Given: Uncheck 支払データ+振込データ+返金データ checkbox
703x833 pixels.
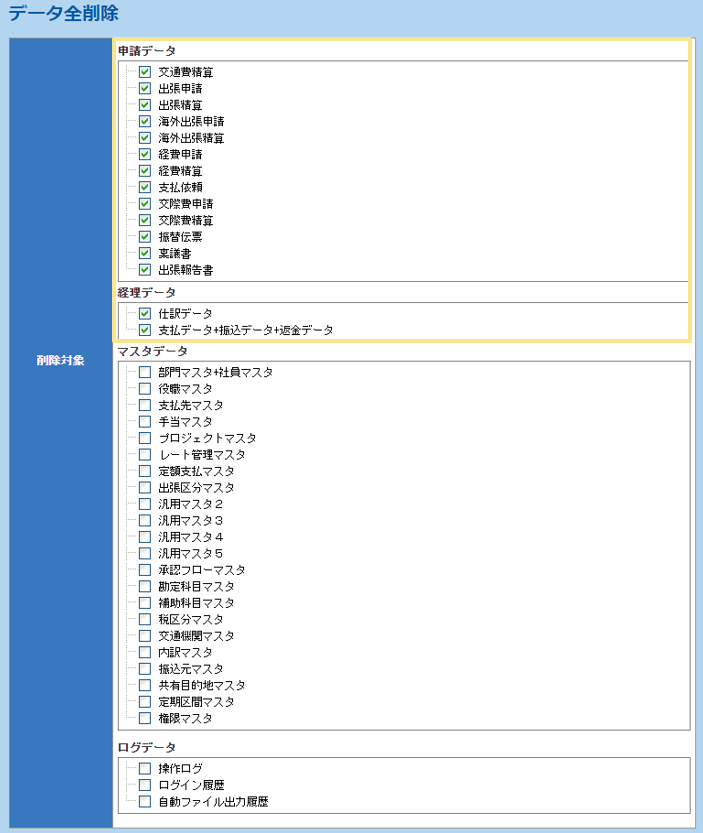Looking at the screenshot, I should 145,330.
